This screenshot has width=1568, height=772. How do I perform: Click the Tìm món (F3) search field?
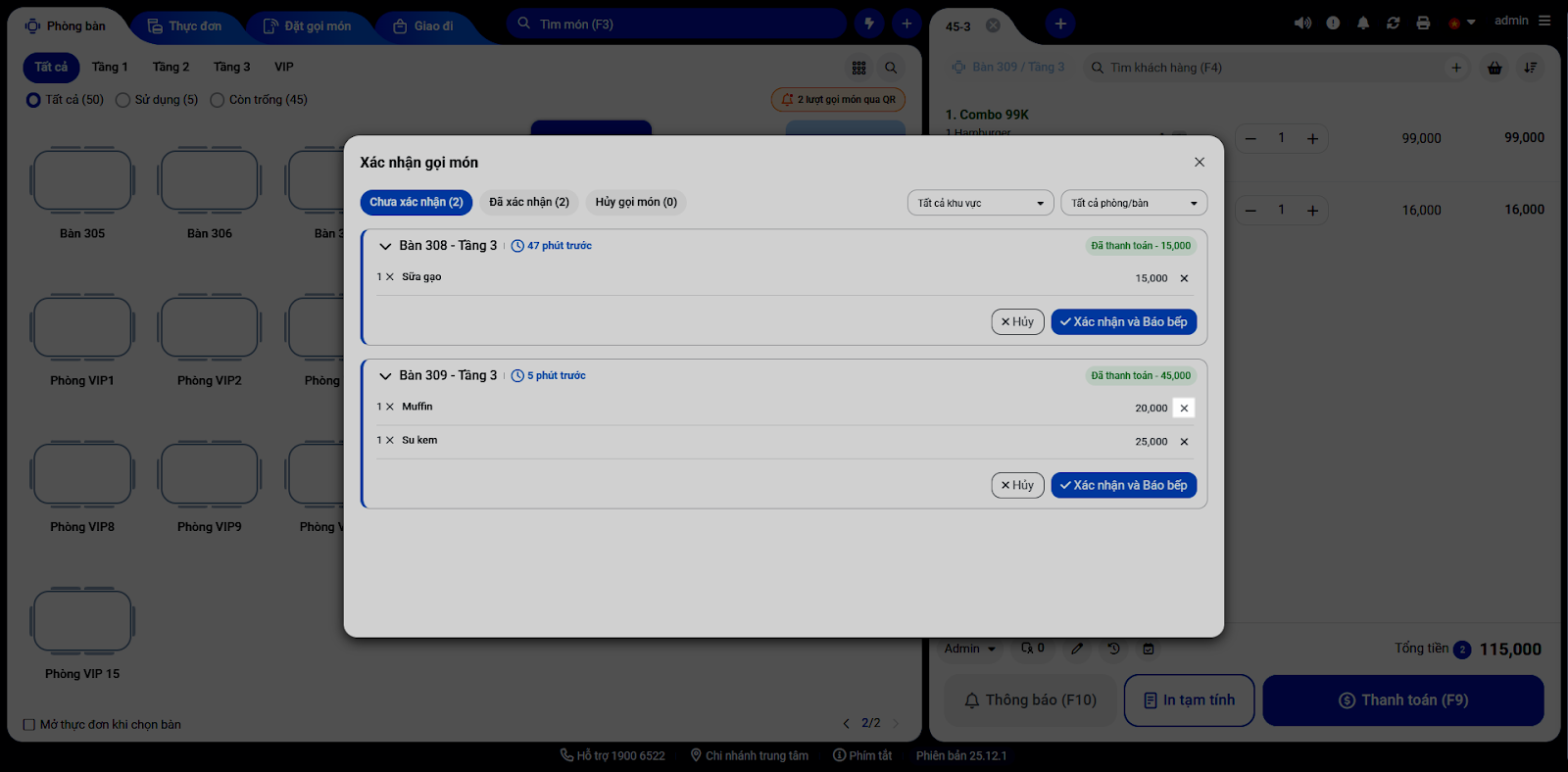(x=676, y=24)
